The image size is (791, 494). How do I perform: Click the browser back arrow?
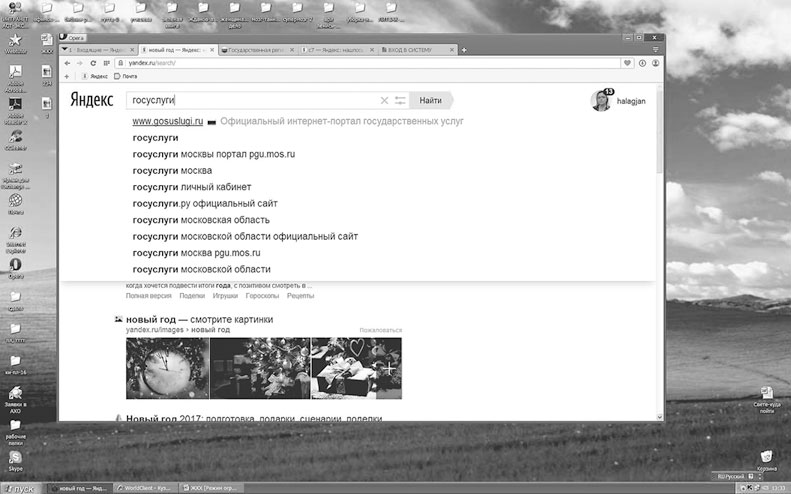[x=67, y=62]
